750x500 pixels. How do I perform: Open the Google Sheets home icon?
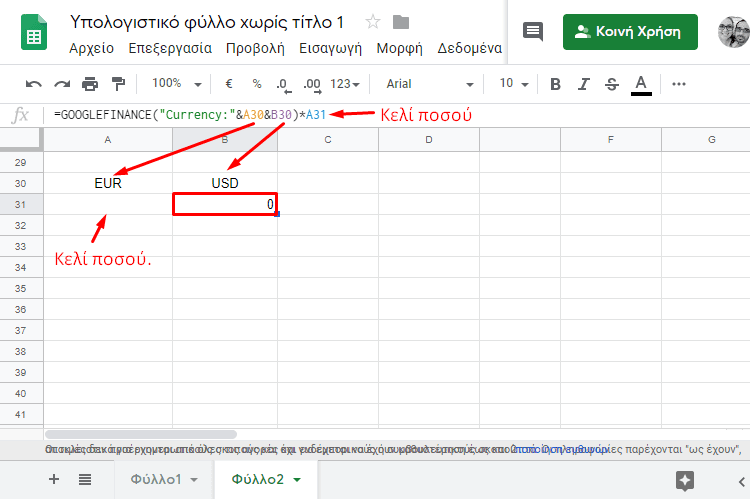coord(34,32)
